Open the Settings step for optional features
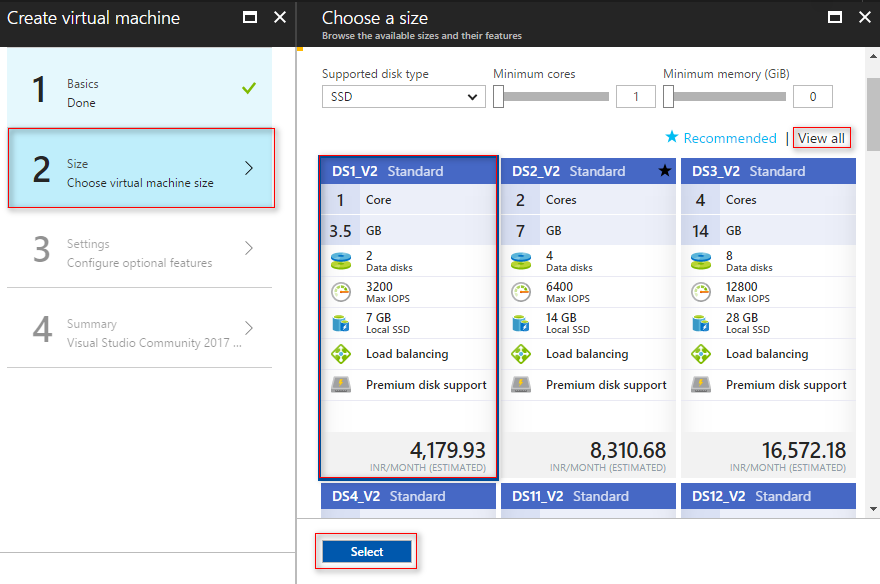880x584 pixels. click(x=141, y=250)
